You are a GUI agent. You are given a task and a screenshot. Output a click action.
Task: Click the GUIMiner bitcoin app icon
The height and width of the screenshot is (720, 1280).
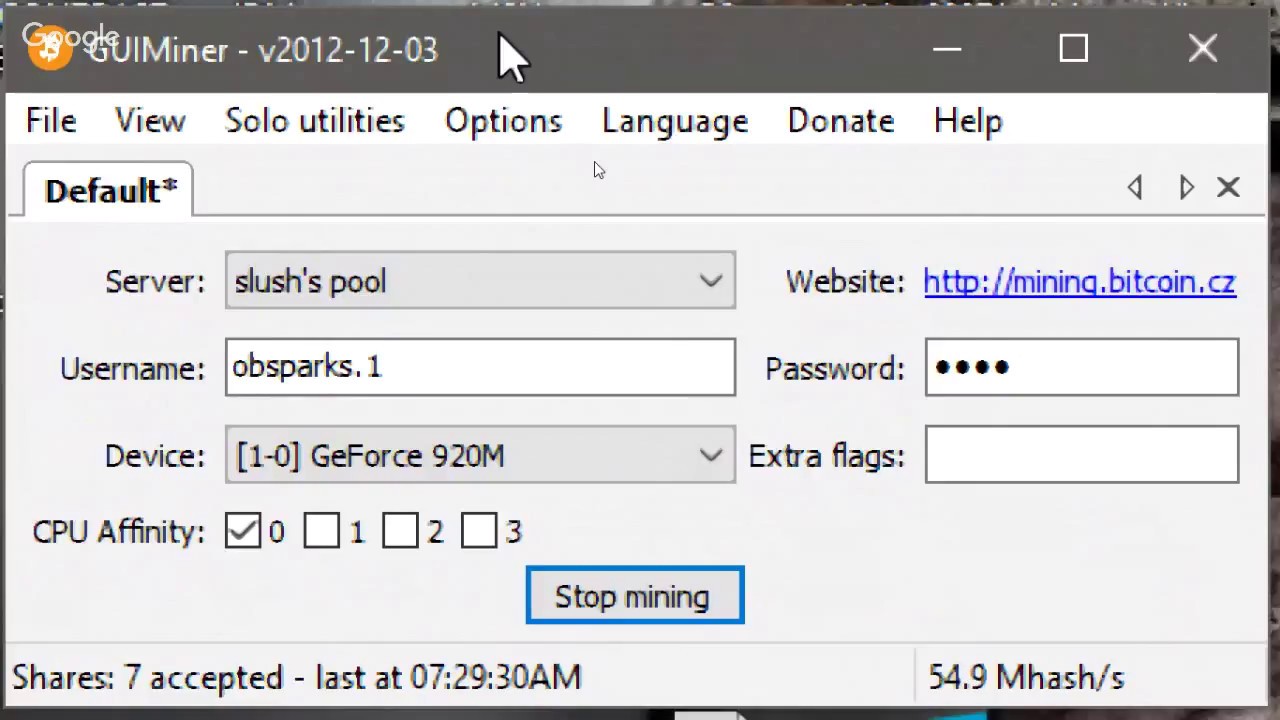[x=48, y=48]
